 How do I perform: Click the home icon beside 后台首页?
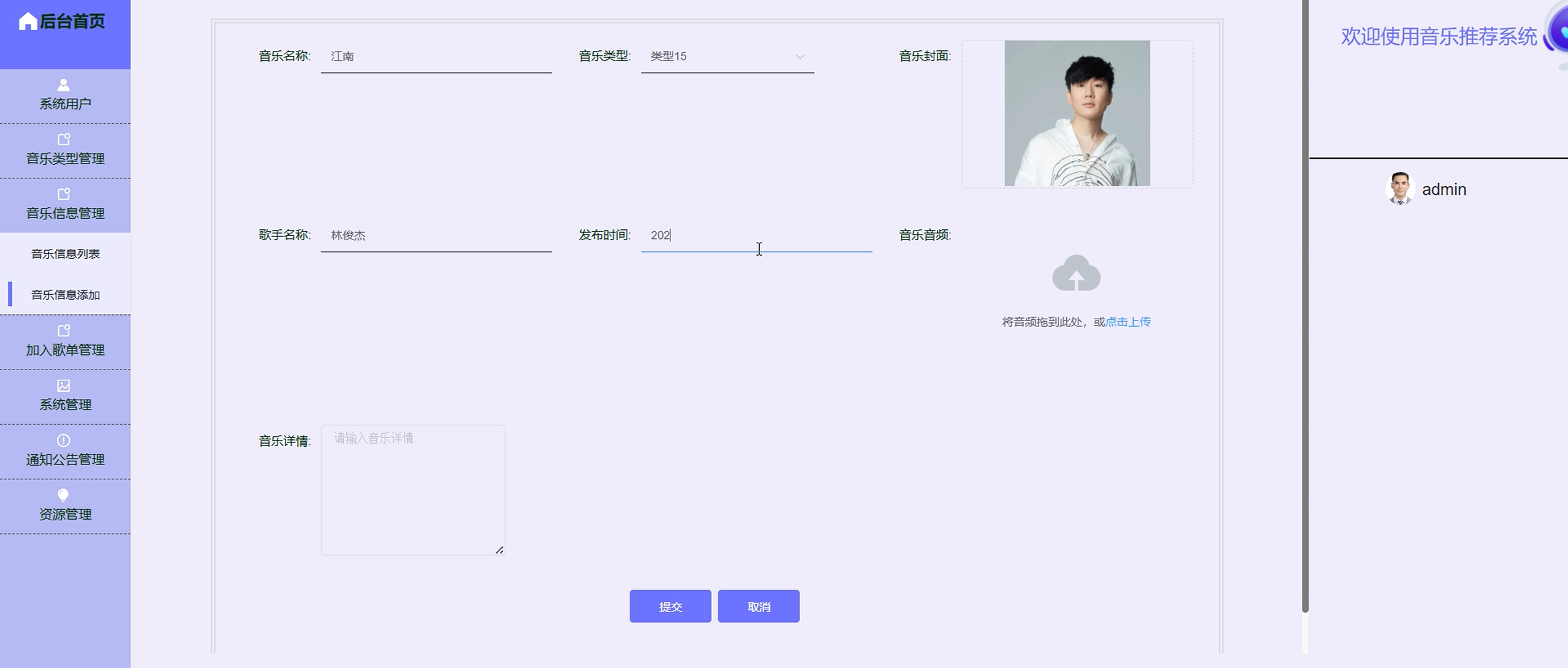click(x=28, y=21)
